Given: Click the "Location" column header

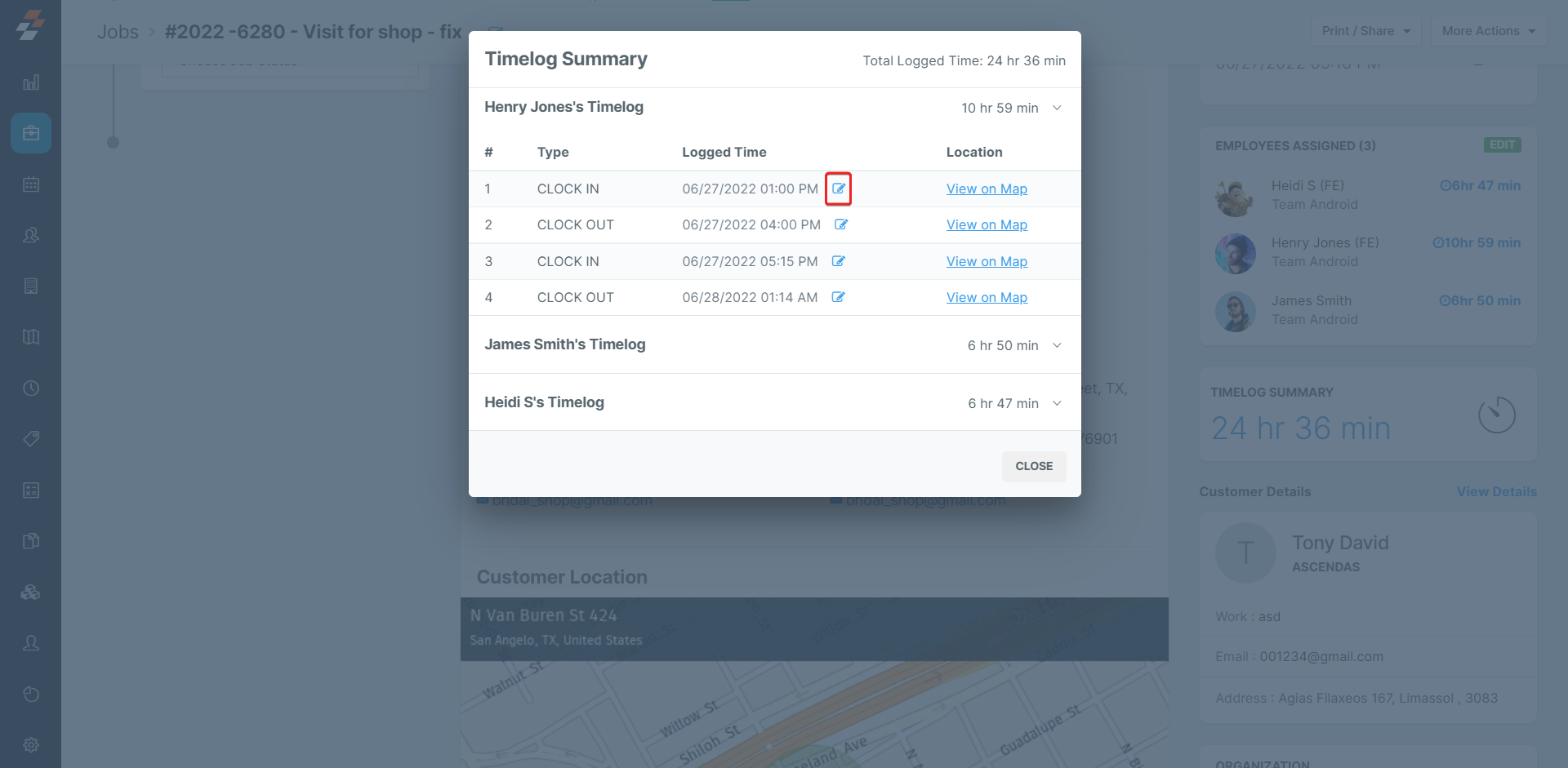Looking at the screenshot, I should [x=974, y=152].
